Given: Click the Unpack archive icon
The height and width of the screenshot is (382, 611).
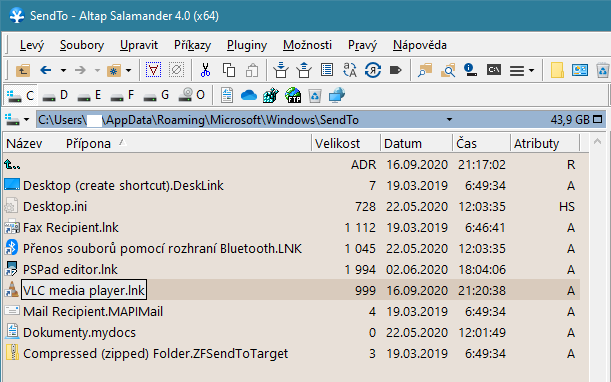Looking at the screenshot, I should [x=304, y=70].
